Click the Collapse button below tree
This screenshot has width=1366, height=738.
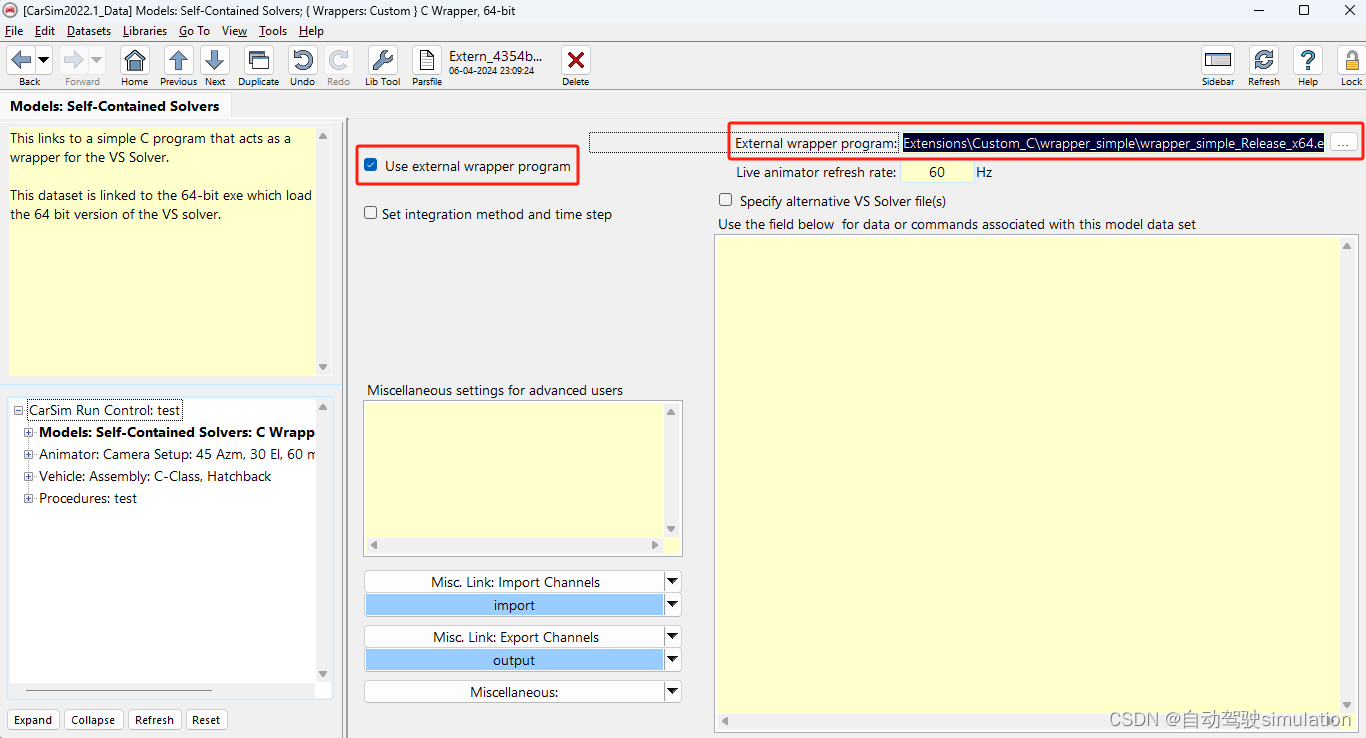93,720
